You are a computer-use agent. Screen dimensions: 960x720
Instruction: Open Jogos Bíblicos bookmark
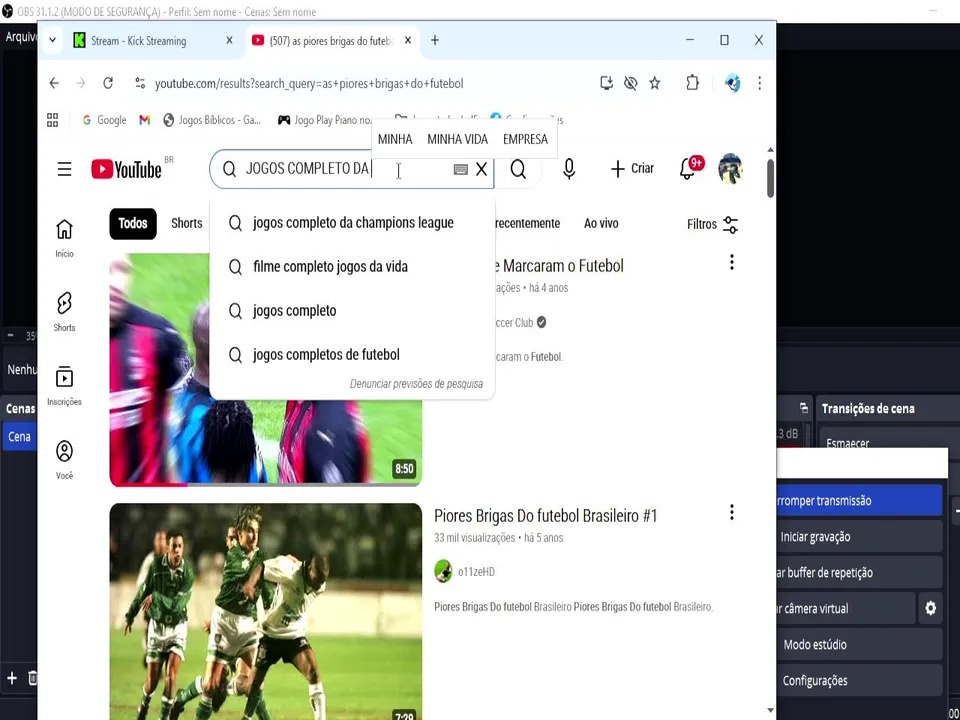(212, 120)
